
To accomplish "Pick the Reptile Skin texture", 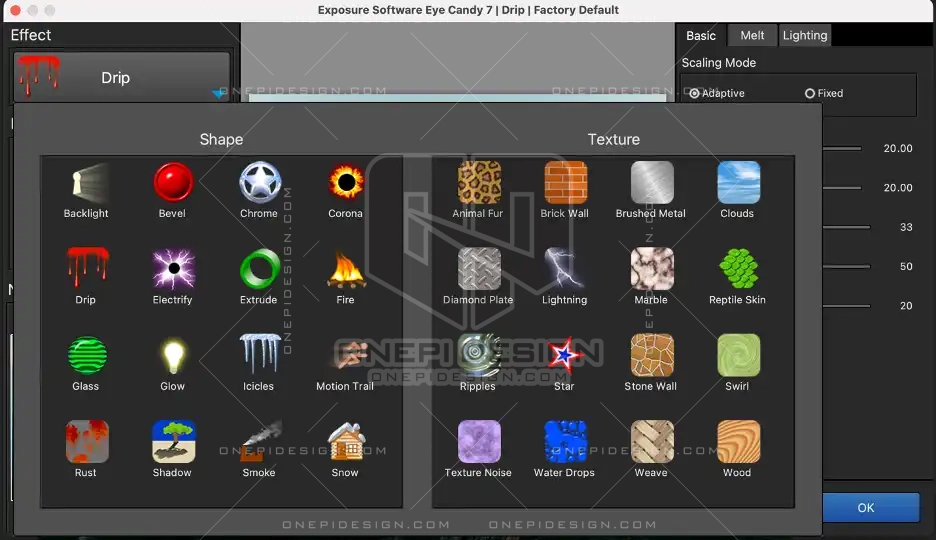I will pos(738,270).
